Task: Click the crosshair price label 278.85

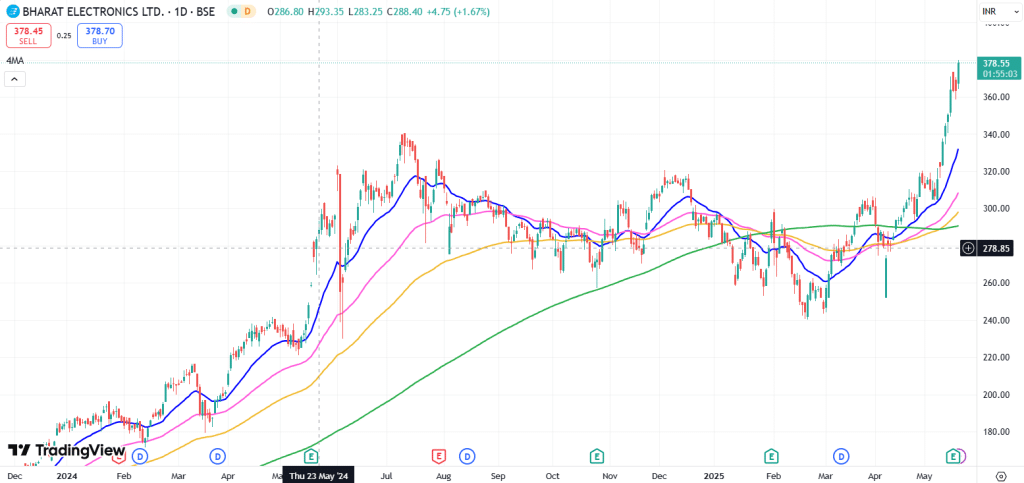Action: (997, 248)
